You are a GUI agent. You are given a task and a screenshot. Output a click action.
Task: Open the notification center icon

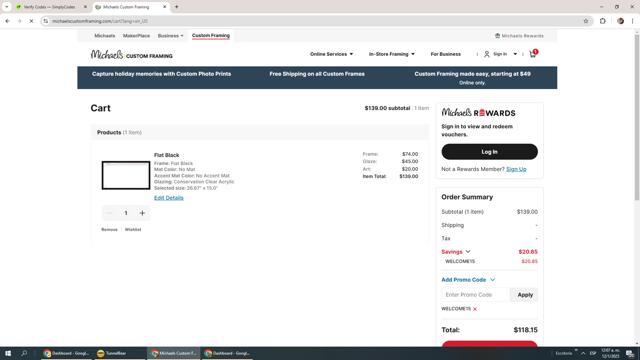coord(630,353)
